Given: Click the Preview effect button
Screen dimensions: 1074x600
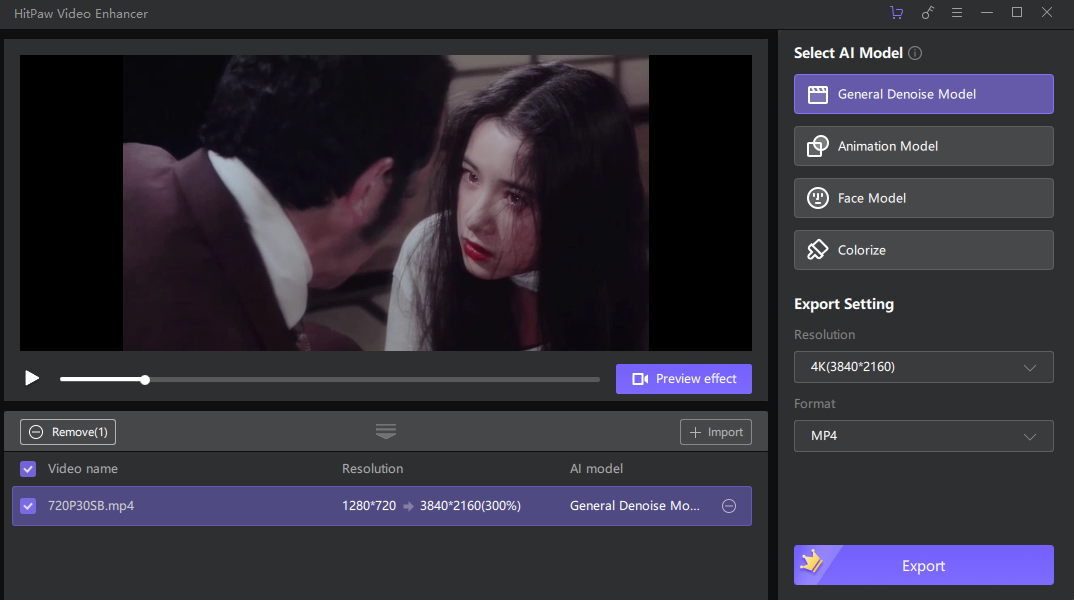Looking at the screenshot, I should click(684, 379).
